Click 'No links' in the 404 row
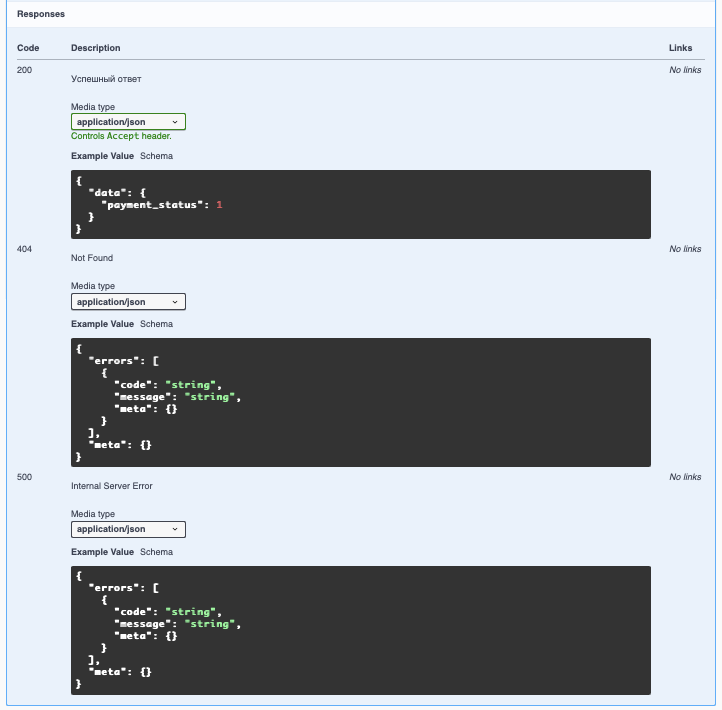The height and width of the screenshot is (710, 722). click(685, 249)
